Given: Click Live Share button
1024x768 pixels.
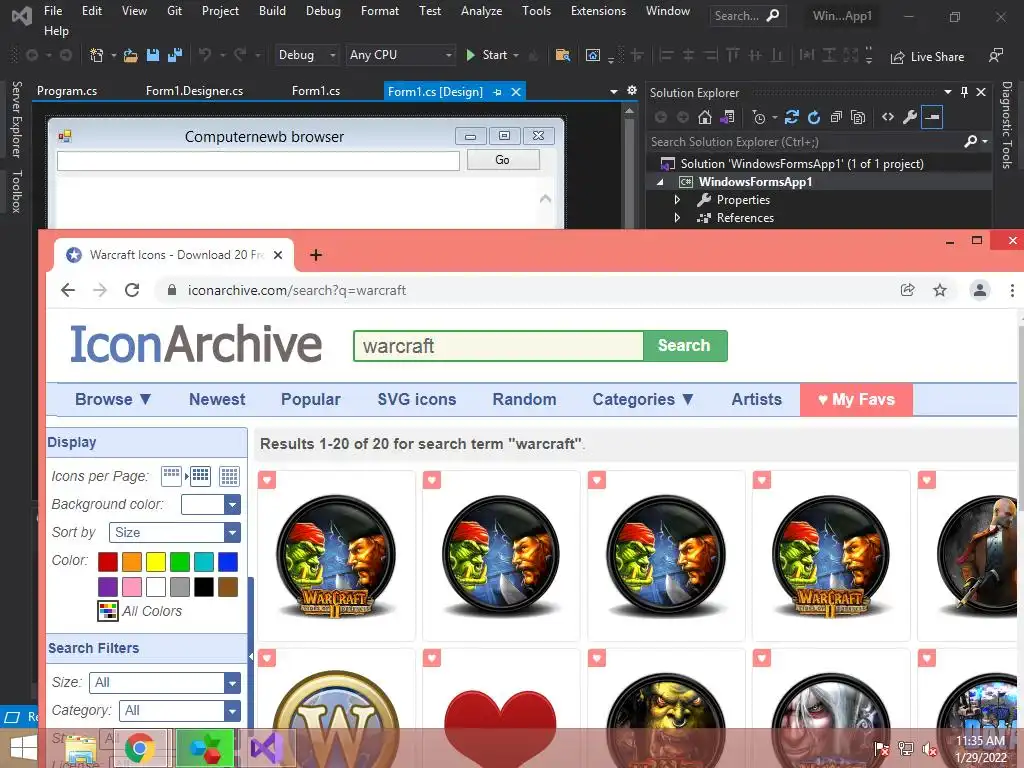Looking at the screenshot, I should tap(927, 57).
